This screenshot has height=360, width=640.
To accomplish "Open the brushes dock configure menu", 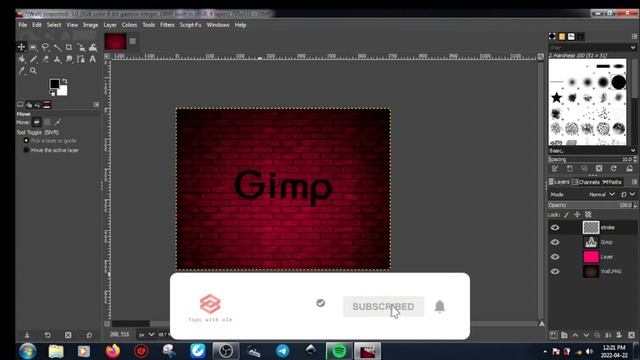I will pos(634,36).
